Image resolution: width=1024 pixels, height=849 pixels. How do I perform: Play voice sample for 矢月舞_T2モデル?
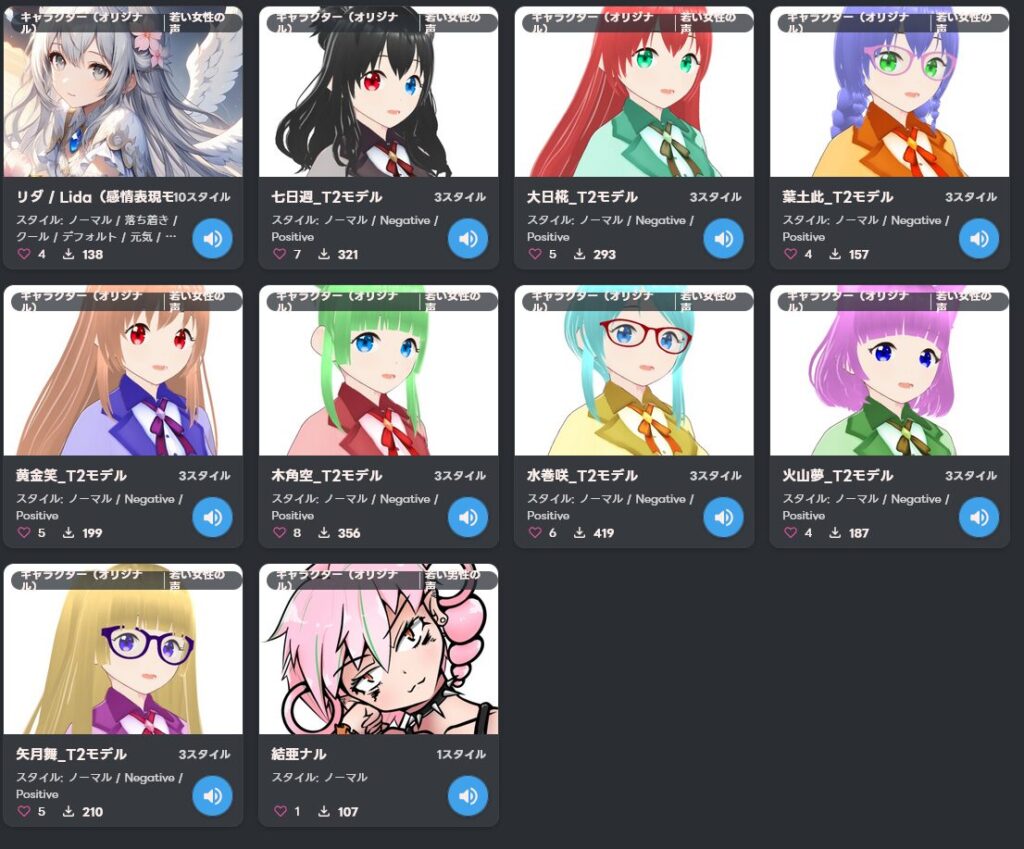coord(212,795)
